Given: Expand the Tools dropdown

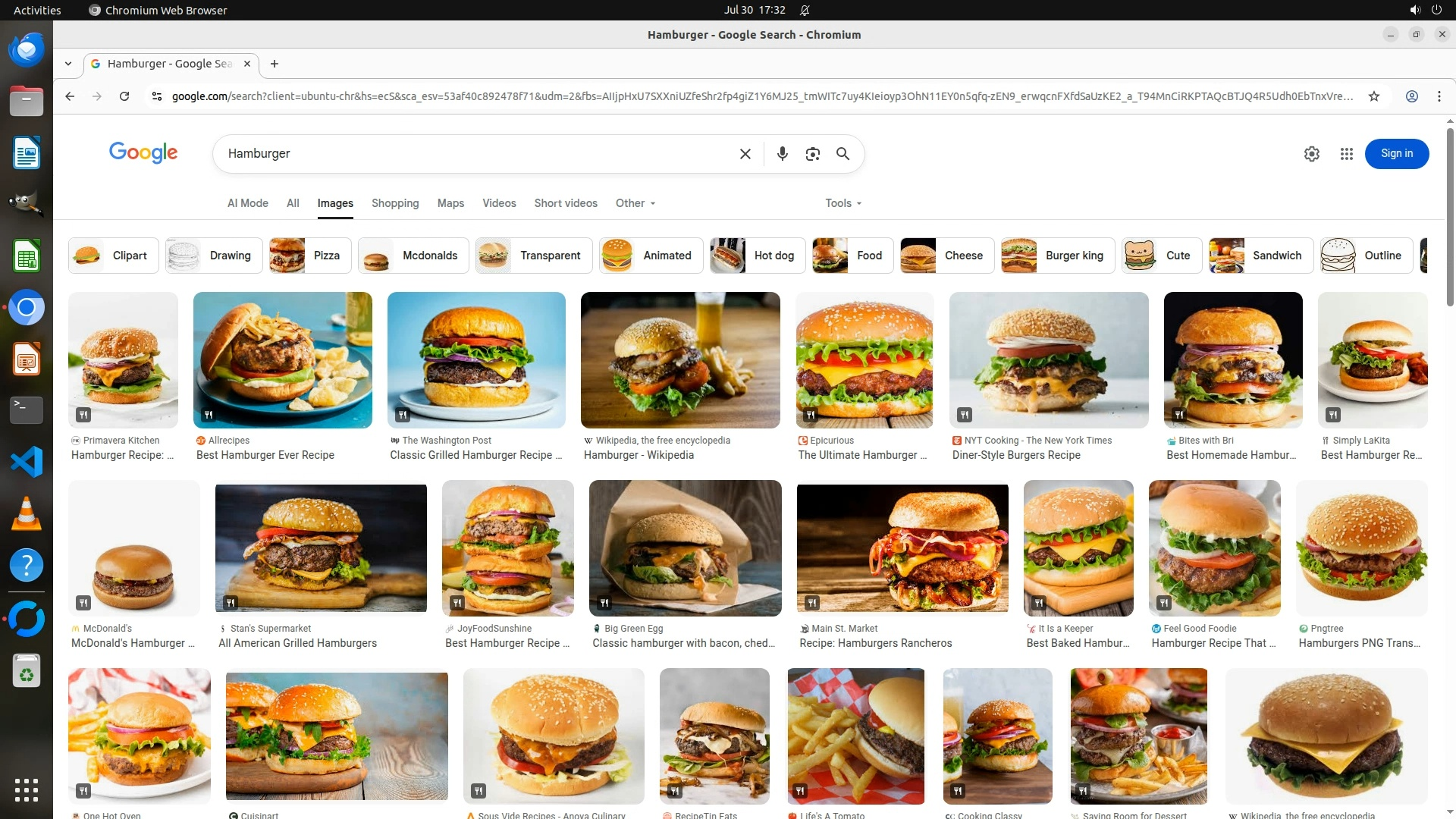Looking at the screenshot, I should coord(843,203).
